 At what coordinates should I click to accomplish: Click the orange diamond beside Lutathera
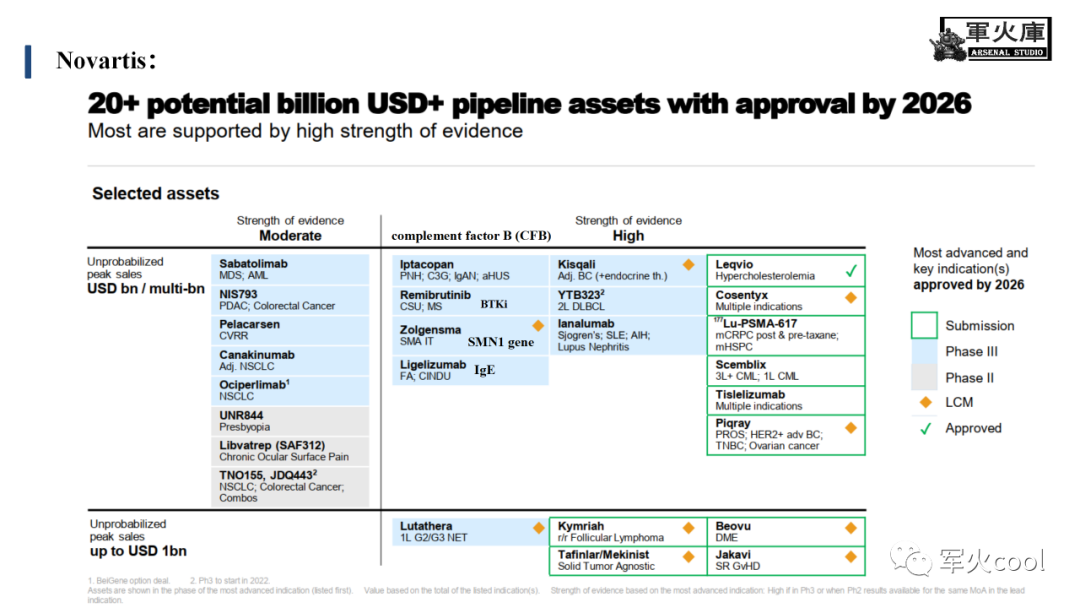pos(539,528)
